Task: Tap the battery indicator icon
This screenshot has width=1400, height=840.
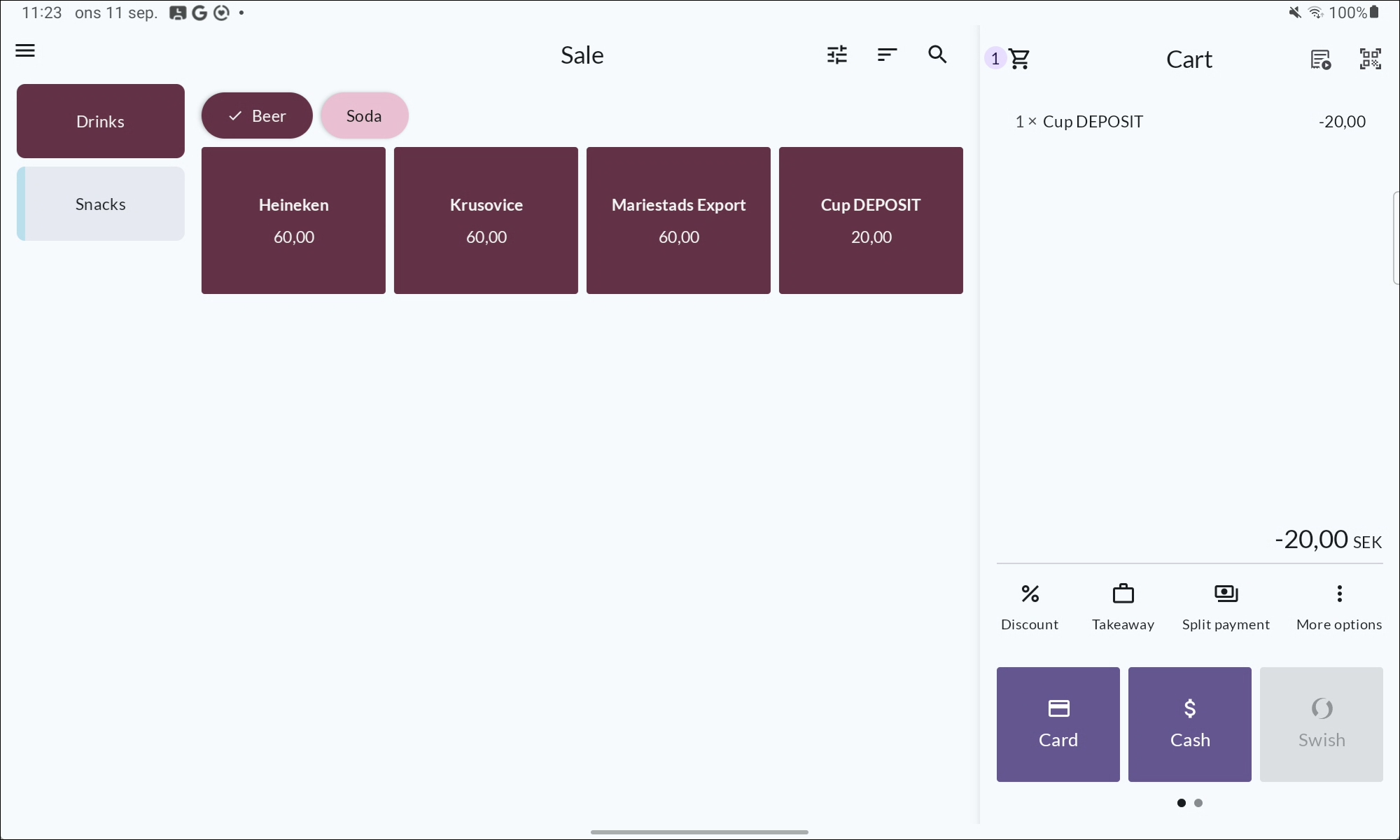Action: (1374, 13)
